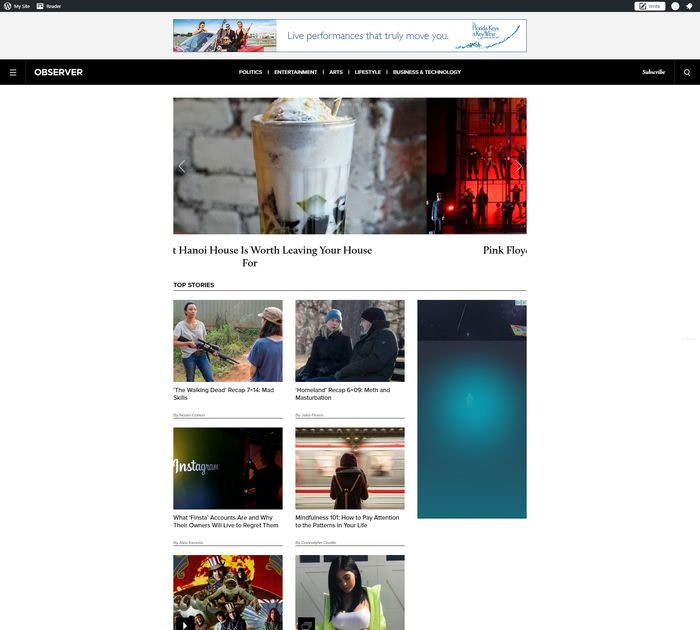Click the Uncle Sam hats poster thumbnail
The height and width of the screenshot is (630, 700).
tap(228, 592)
